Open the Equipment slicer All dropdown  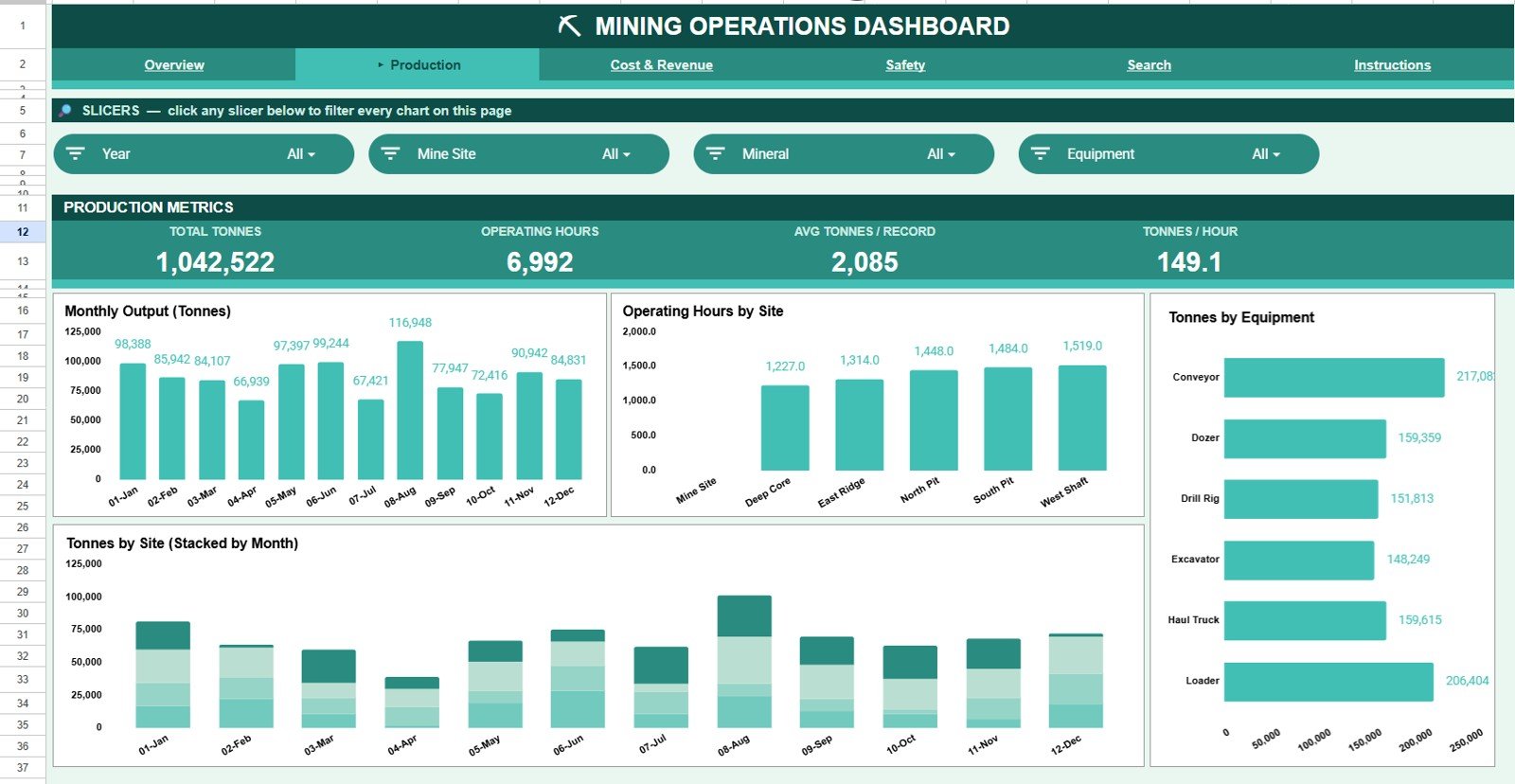click(x=1266, y=154)
